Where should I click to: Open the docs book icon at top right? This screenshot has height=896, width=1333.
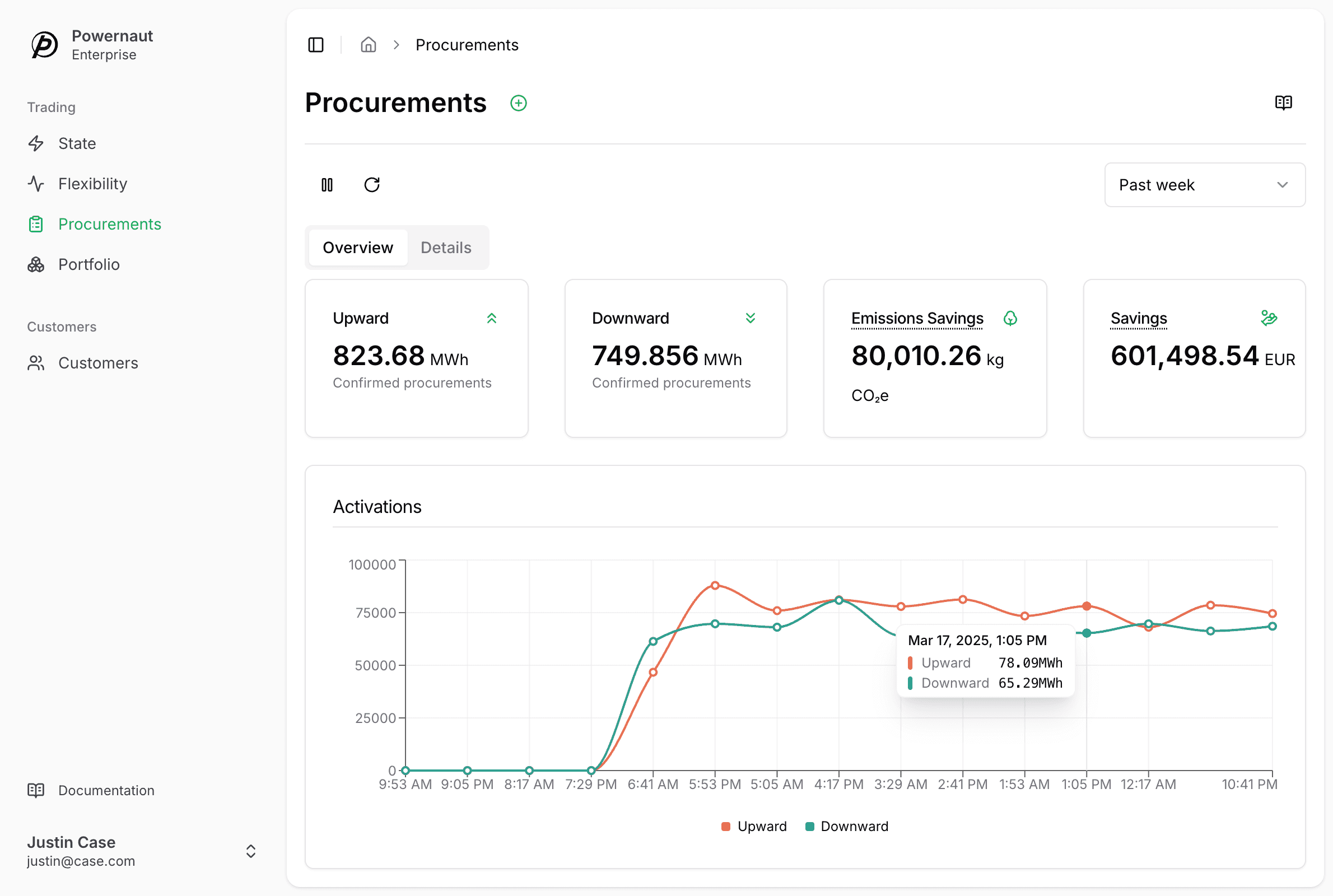pyautogui.click(x=1283, y=103)
